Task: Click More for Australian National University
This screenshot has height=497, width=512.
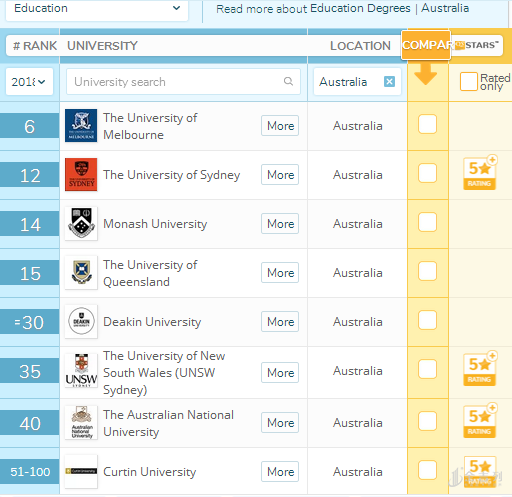Action: (280, 423)
